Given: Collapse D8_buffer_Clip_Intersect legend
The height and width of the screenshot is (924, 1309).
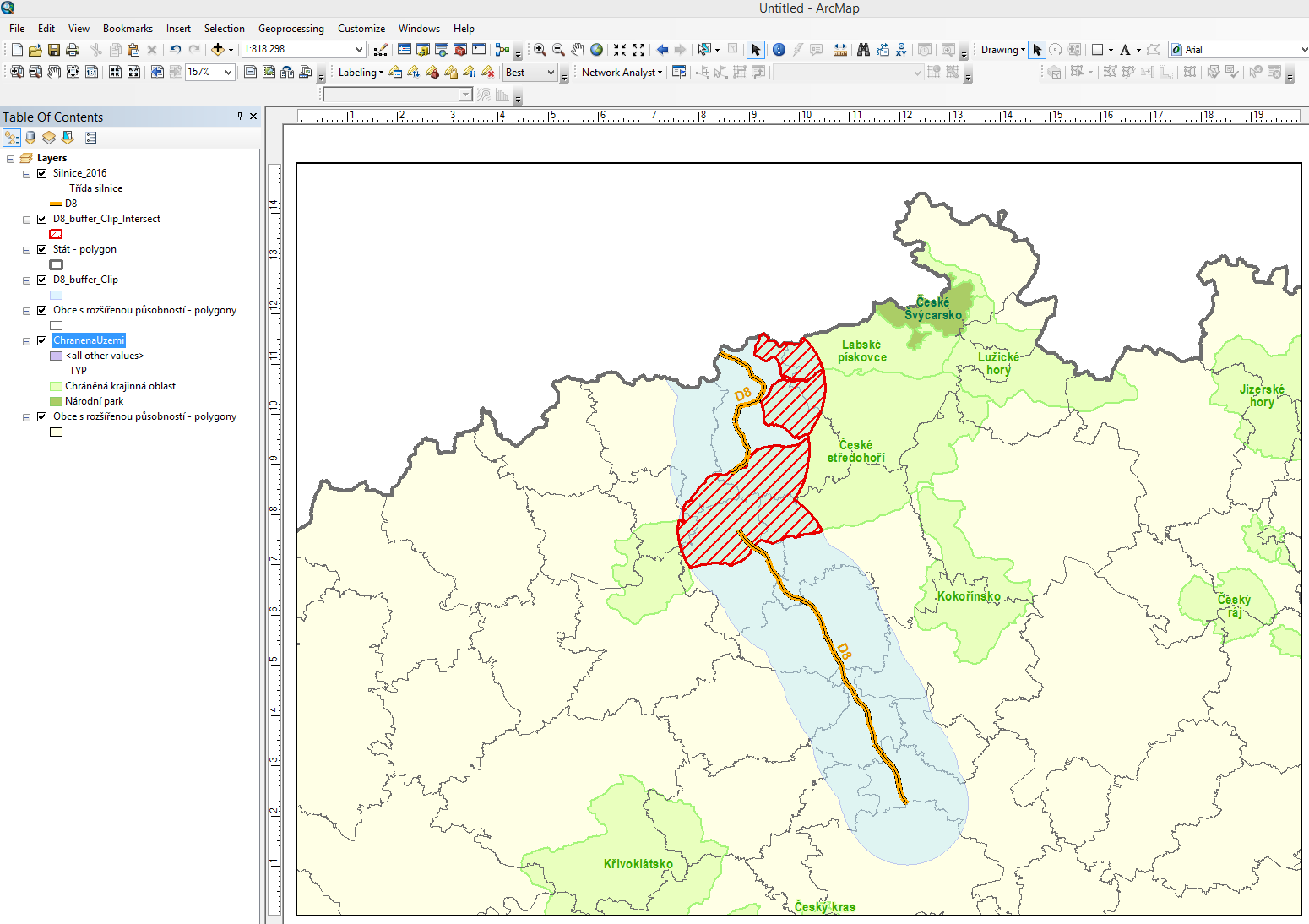Looking at the screenshot, I should click(26, 219).
